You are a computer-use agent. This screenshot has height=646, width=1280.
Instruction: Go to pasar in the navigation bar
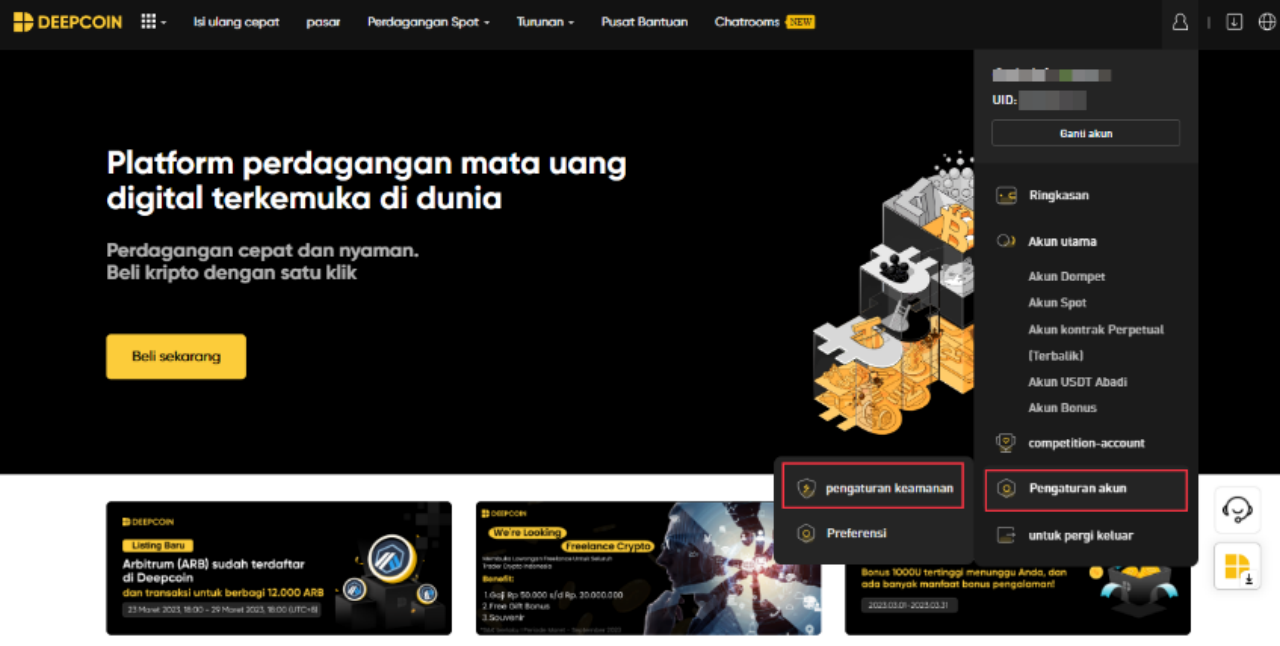(323, 22)
